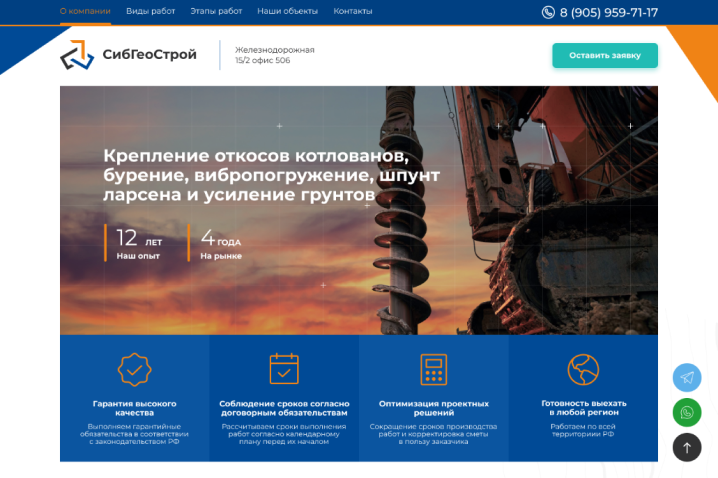Click the Гарантия высокого качества heading
Screen dimensions: 718x478
coord(134,408)
